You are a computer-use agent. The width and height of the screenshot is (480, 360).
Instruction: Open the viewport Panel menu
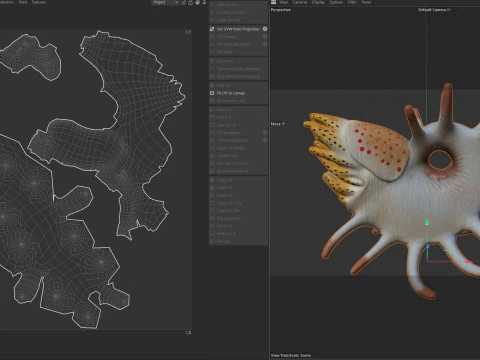coord(366,2)
